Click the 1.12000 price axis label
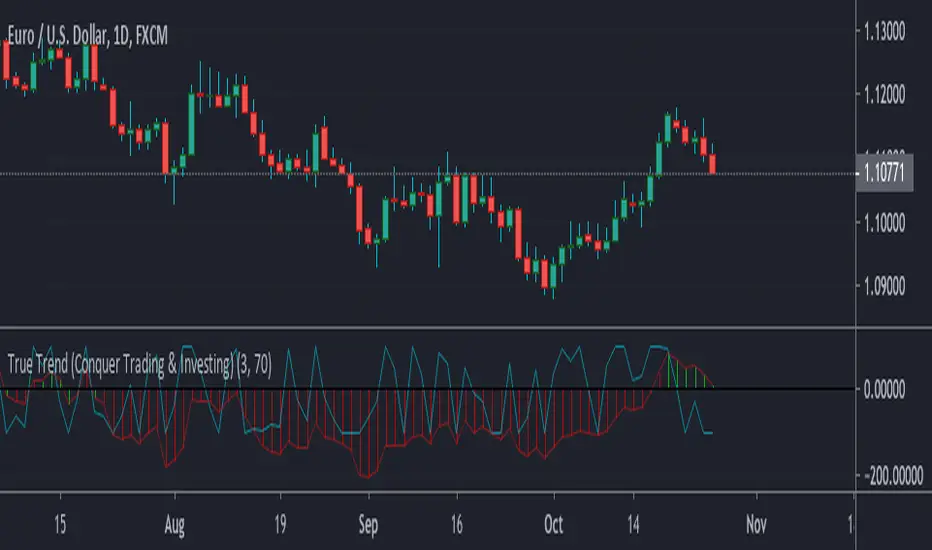The image size is (932, 550). (884, 94)
